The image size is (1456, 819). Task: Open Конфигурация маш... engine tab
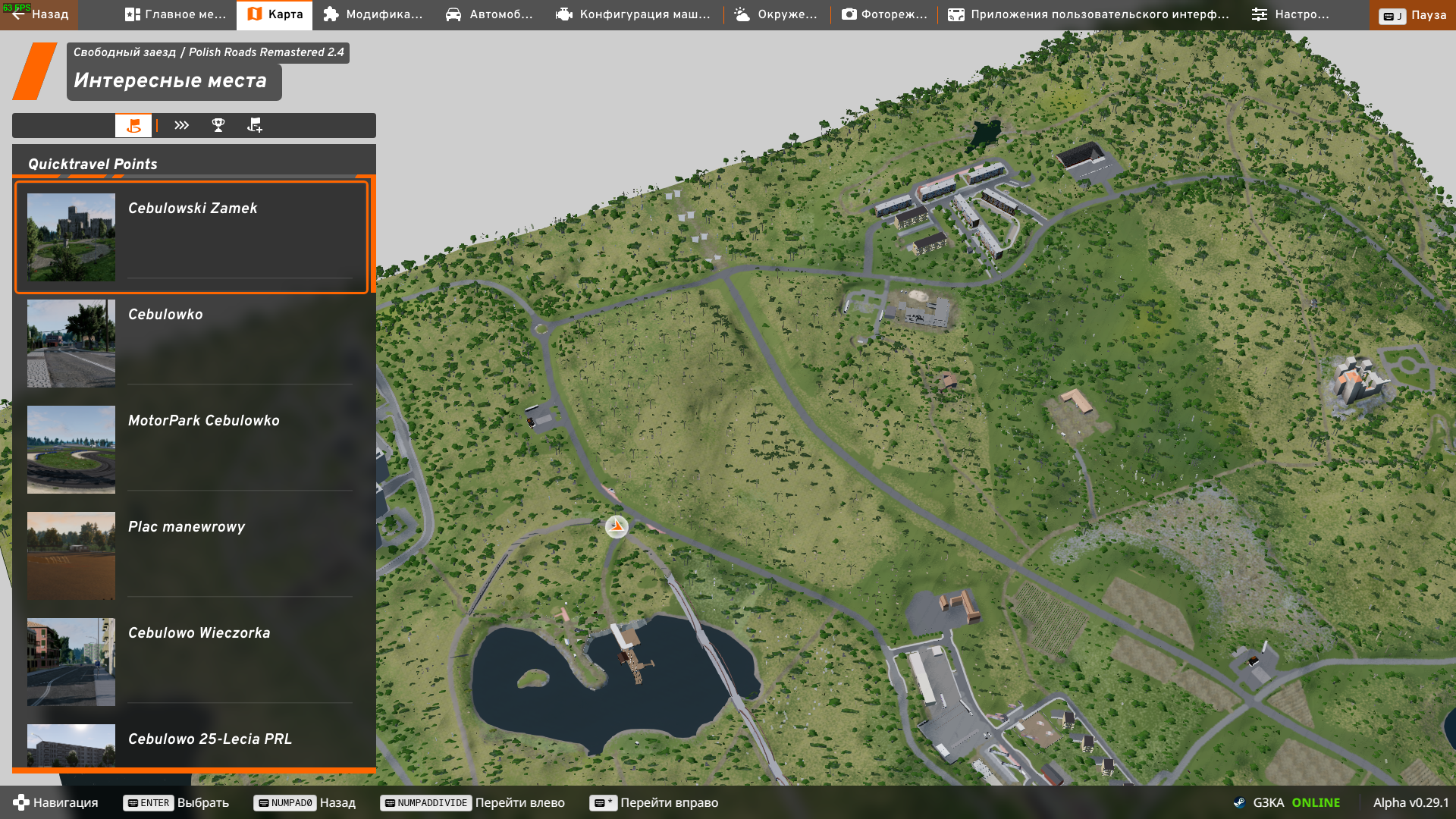[x=633, y=14]
